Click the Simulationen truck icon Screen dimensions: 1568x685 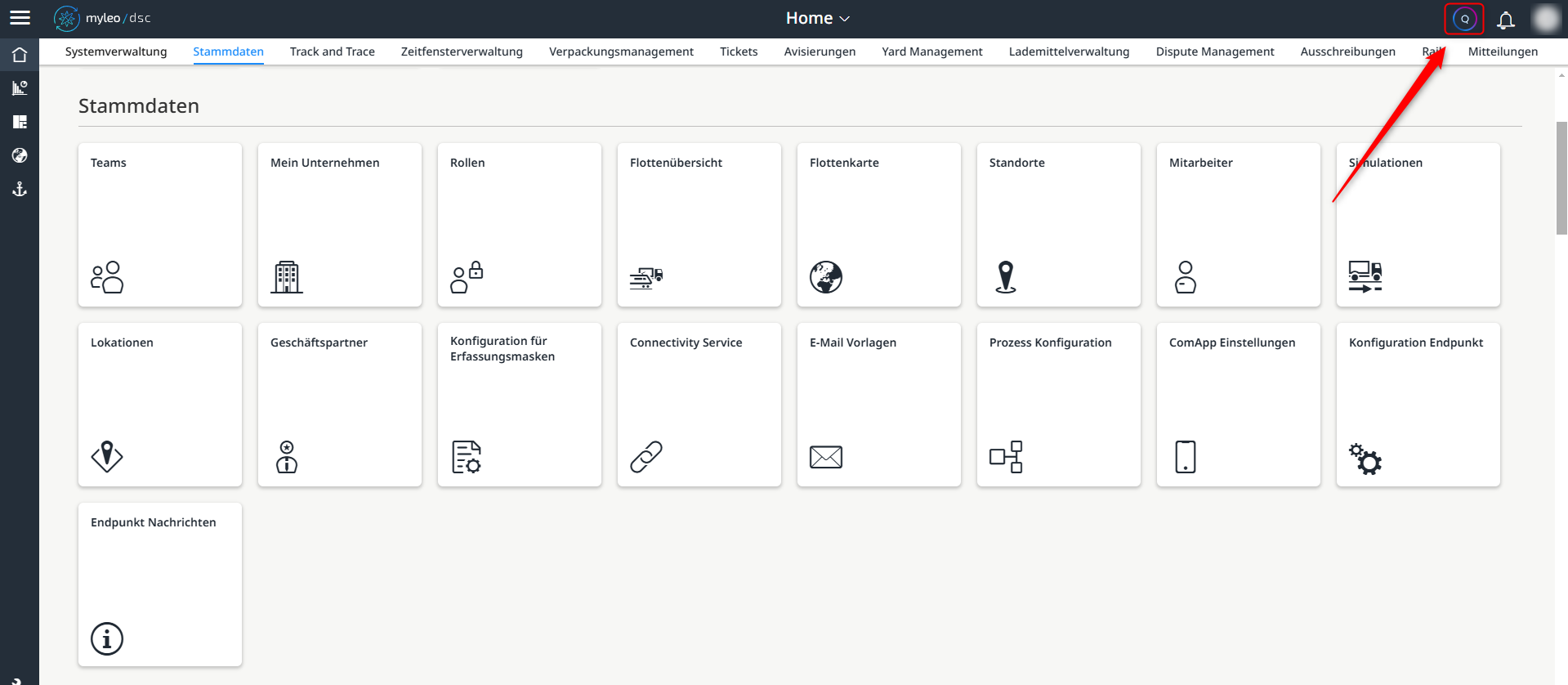pyautogui.click(x=1365, y=277)
